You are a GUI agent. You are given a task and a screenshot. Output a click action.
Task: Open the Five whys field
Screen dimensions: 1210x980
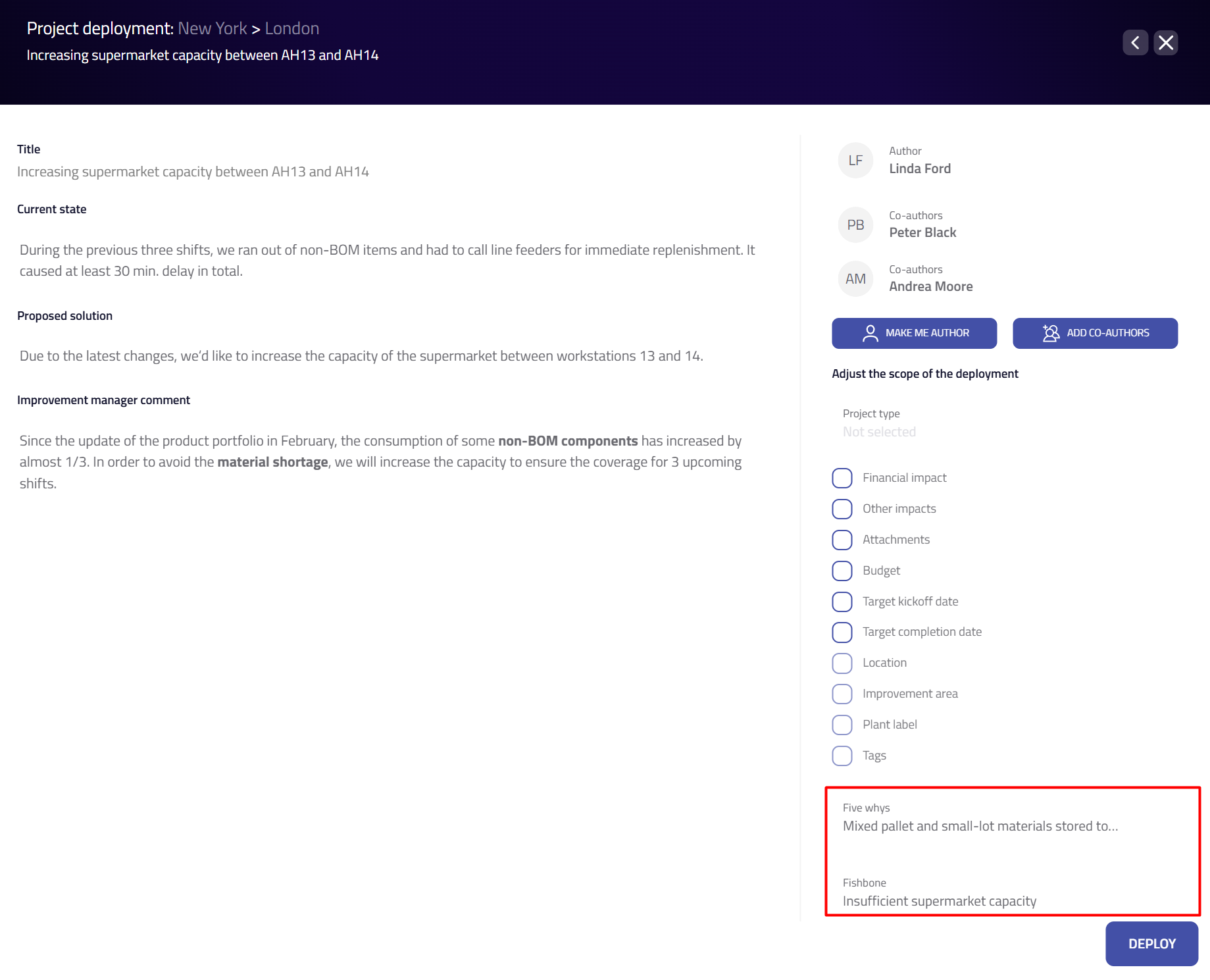[980, 825]
